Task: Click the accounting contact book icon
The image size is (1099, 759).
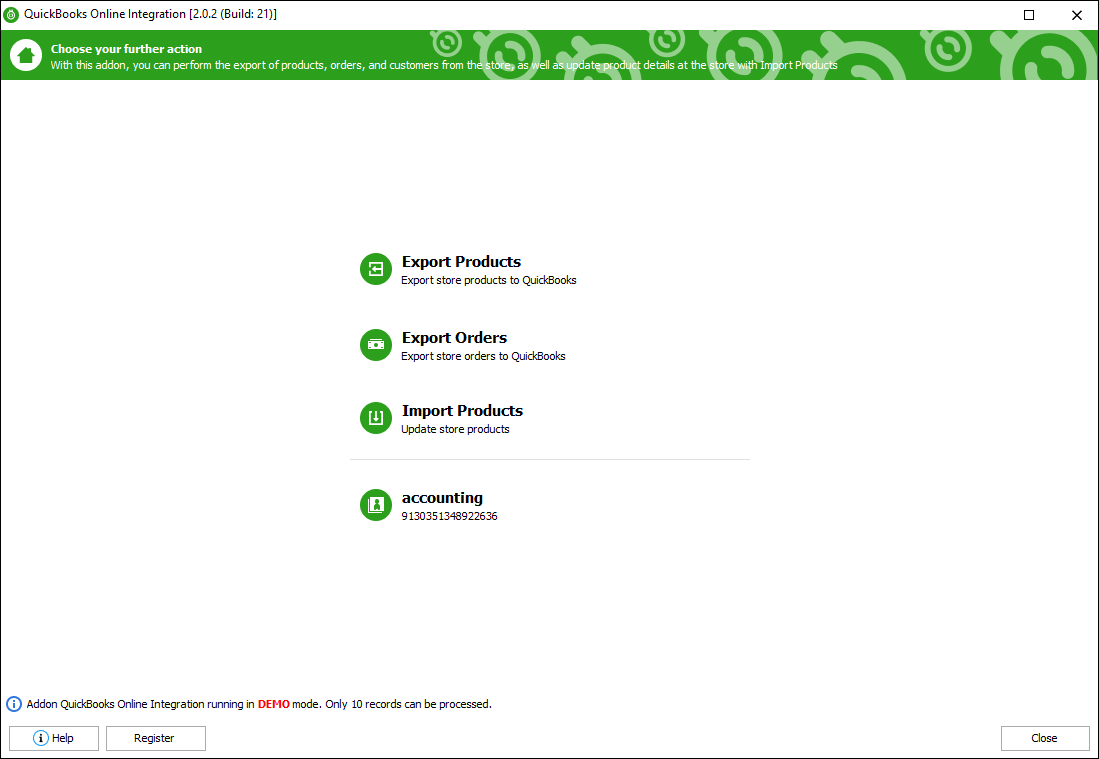Action: (x=376, y=505)
